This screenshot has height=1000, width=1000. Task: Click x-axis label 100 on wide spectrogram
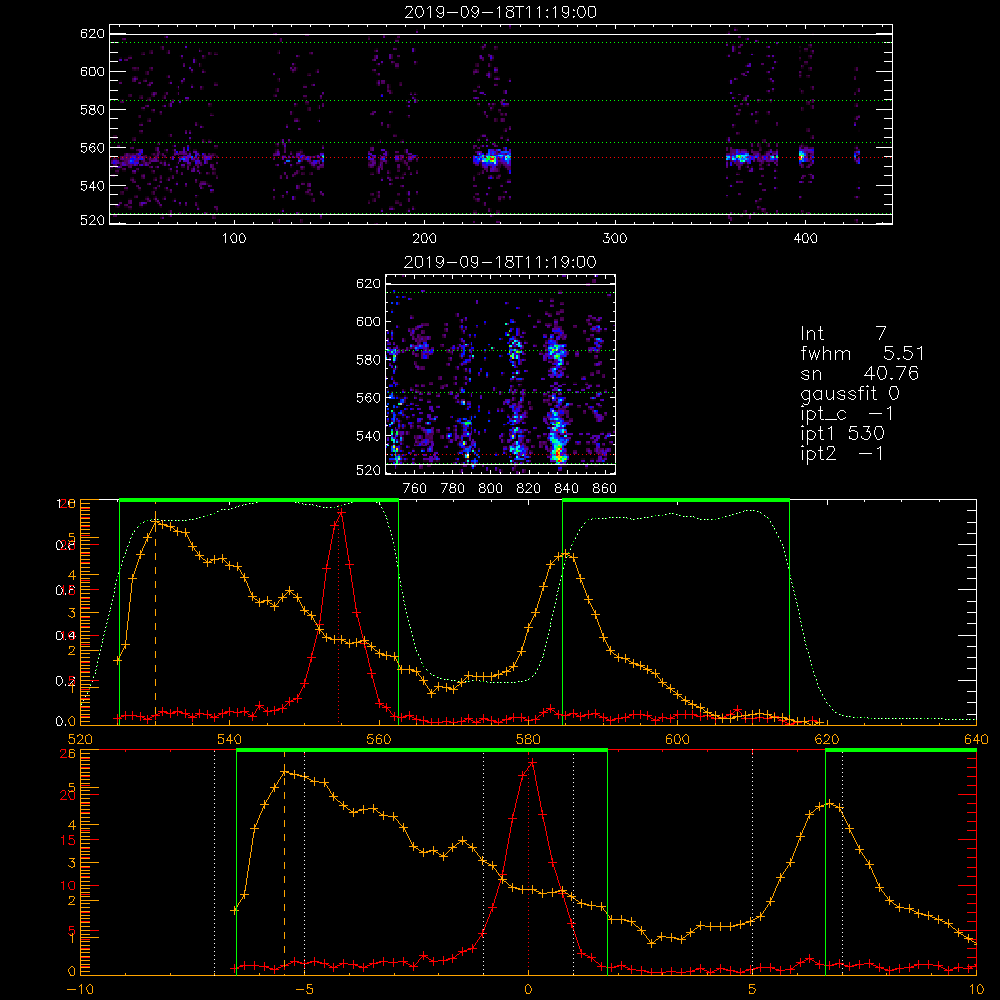234,239
